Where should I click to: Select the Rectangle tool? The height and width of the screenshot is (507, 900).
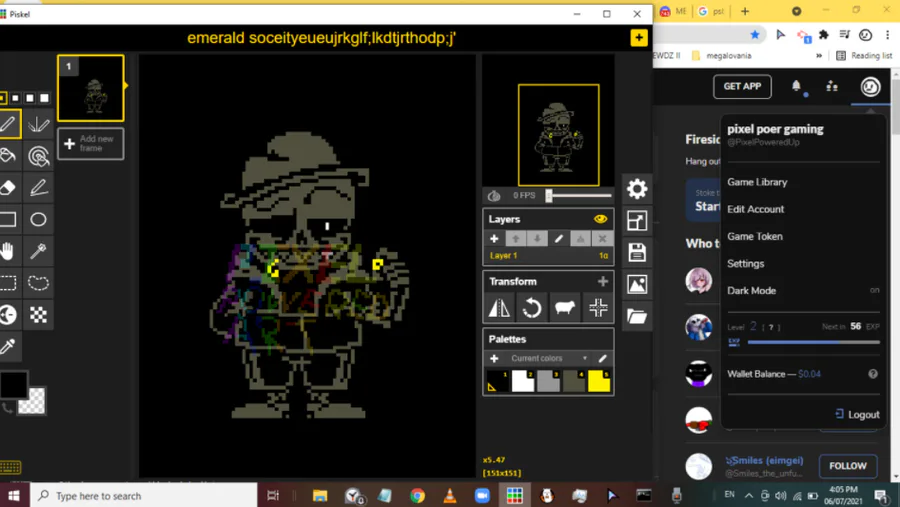(x=9, y=219)
